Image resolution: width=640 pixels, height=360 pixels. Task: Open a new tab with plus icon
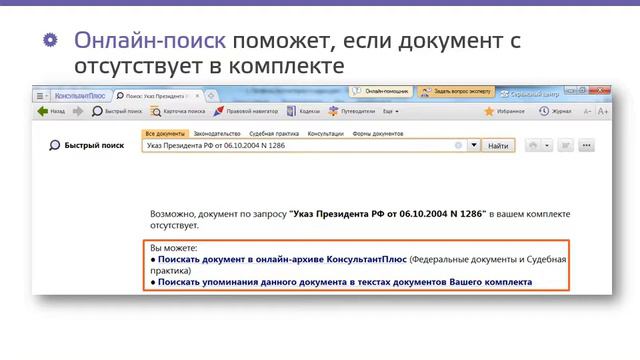(211, 96)
